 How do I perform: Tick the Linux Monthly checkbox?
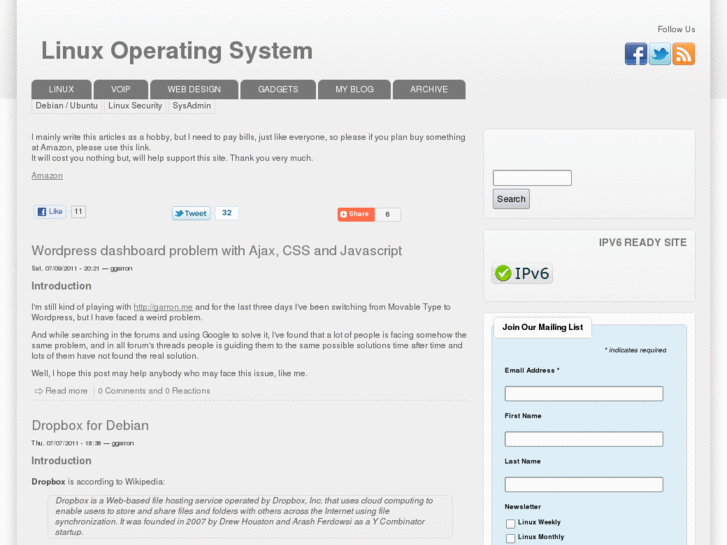510,538
